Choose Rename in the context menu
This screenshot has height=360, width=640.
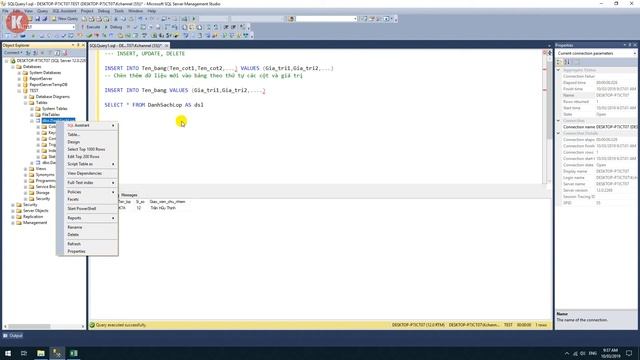(91, 227)
